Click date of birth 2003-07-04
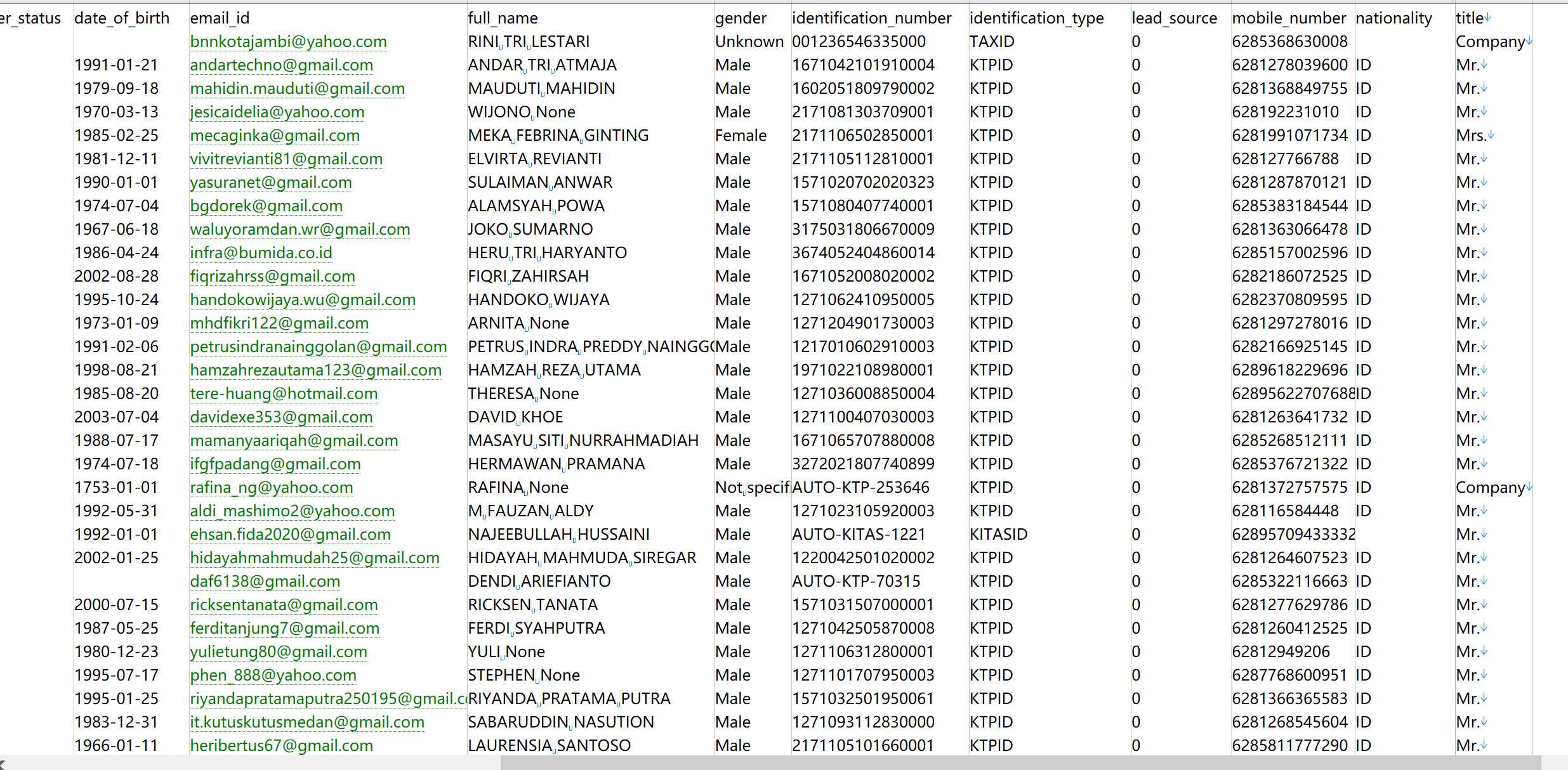1568x770 pixels. (117, 417)
